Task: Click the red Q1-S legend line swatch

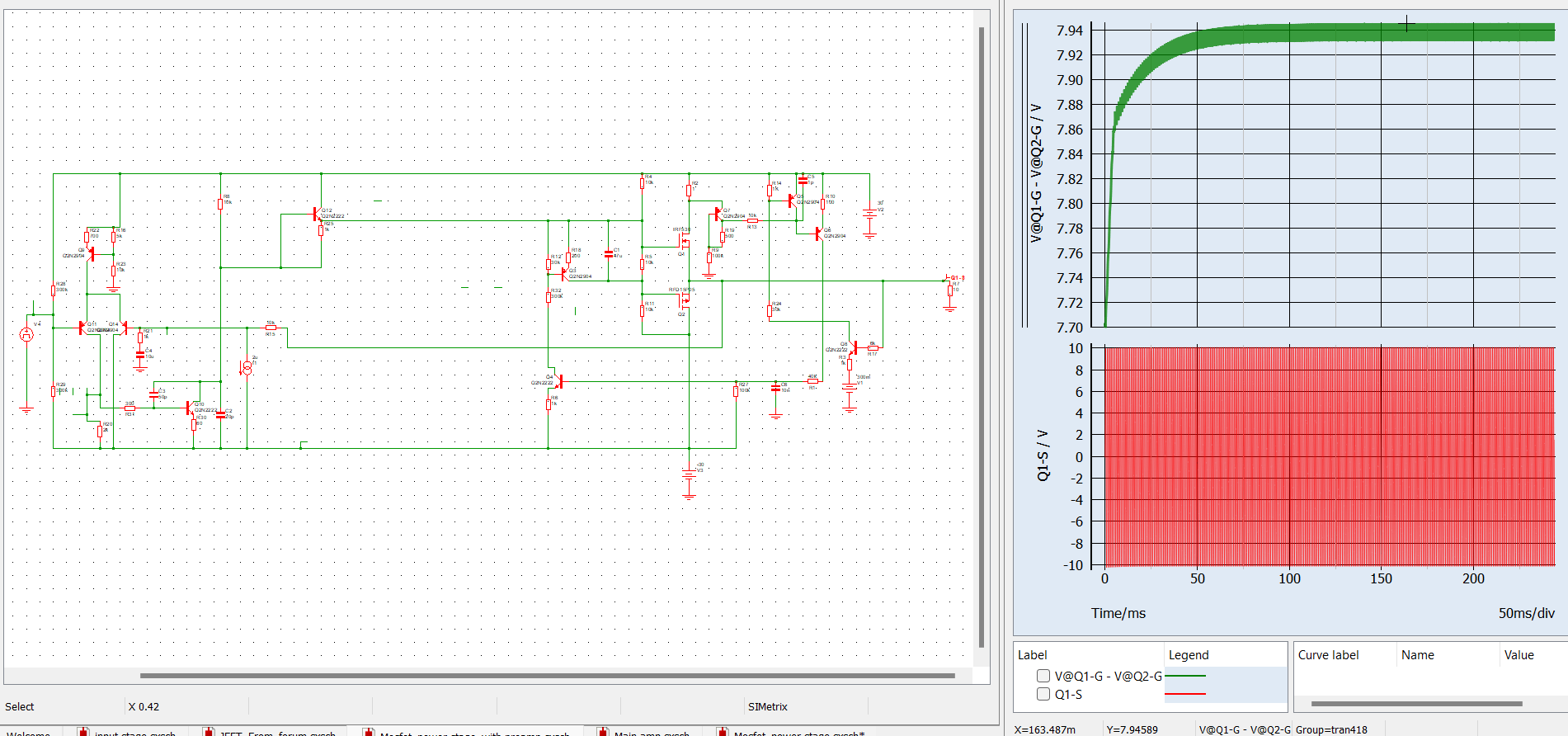Action: click(x=1185, y=694)
